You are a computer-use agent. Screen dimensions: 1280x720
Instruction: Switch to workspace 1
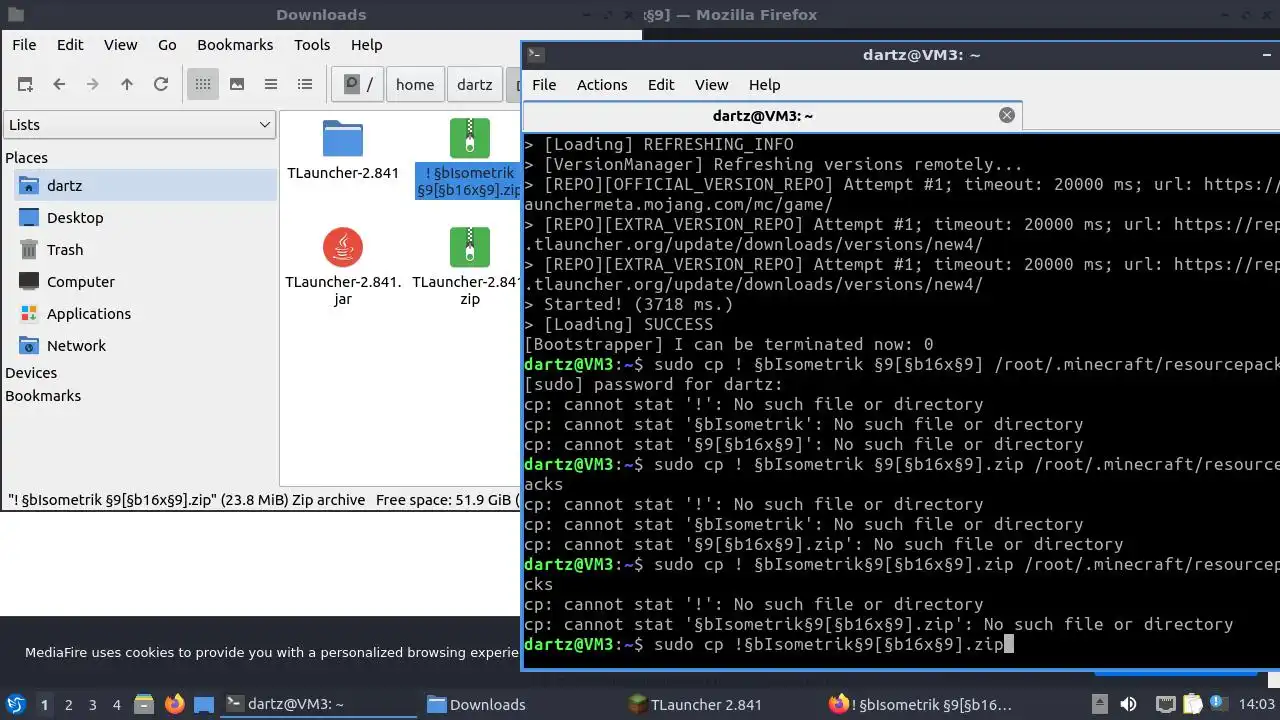pos(44,705)
